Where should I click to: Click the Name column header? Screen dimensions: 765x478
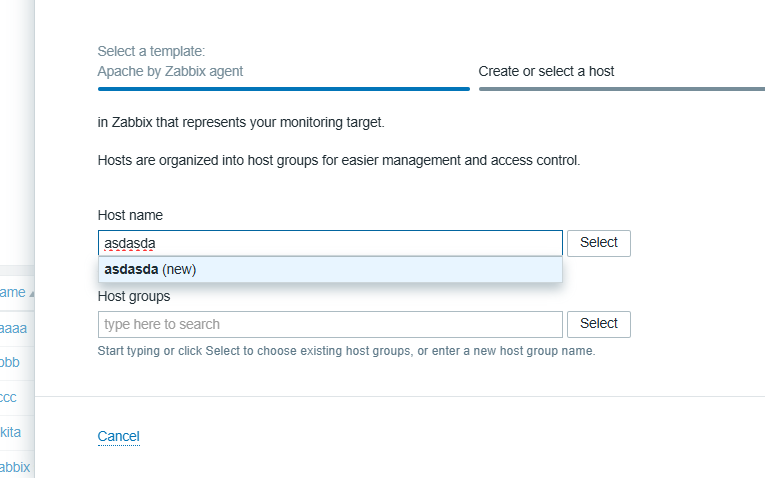coord(13,292)
